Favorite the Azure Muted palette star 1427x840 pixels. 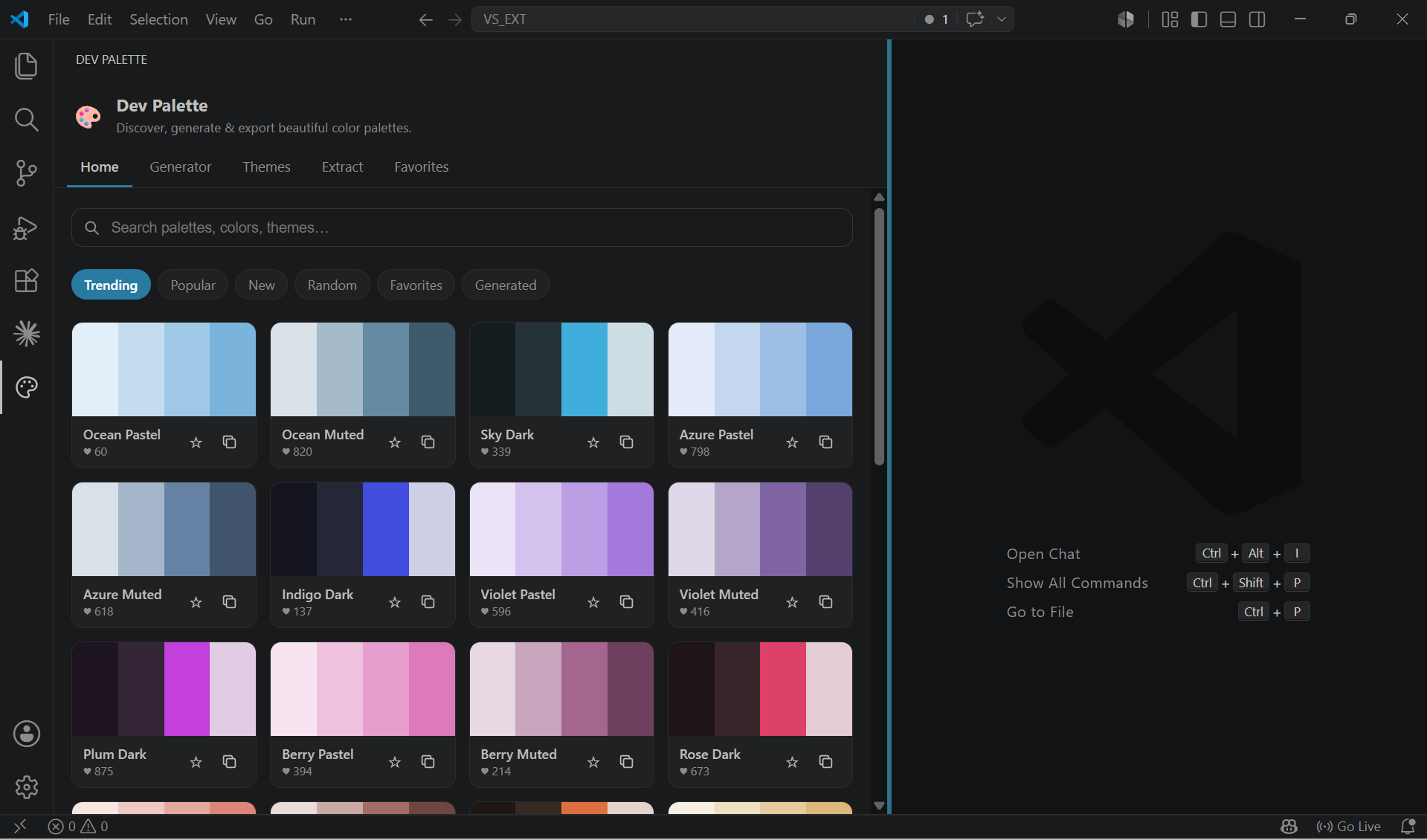(196, 602)
